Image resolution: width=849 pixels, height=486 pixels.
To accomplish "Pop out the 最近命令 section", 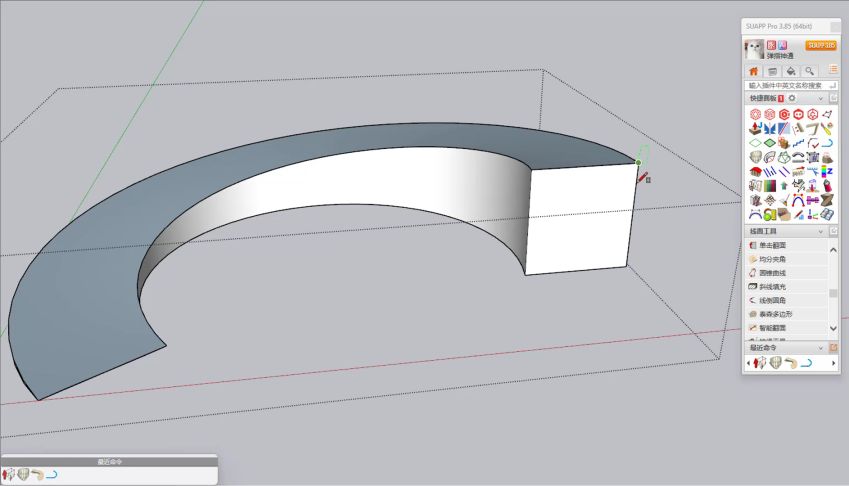I will [834, 347].
